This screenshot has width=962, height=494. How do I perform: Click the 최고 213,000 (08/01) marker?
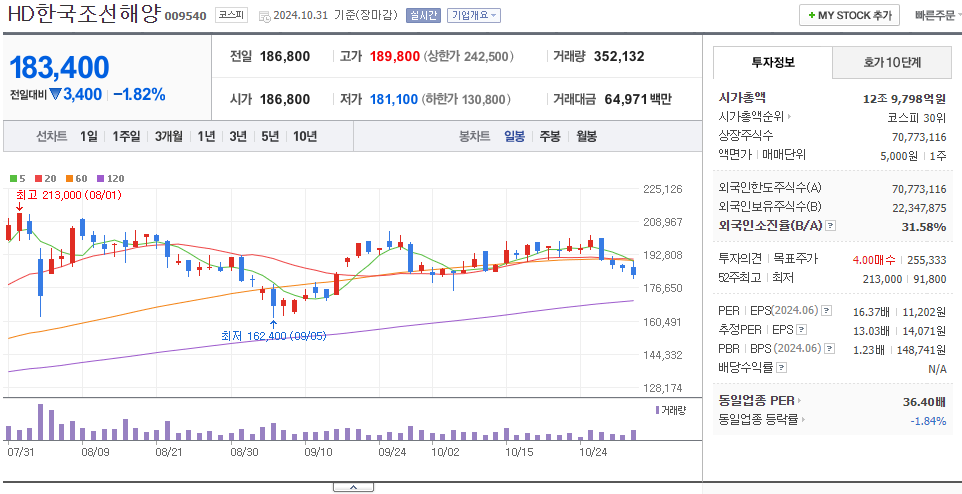tap(69, 195)
